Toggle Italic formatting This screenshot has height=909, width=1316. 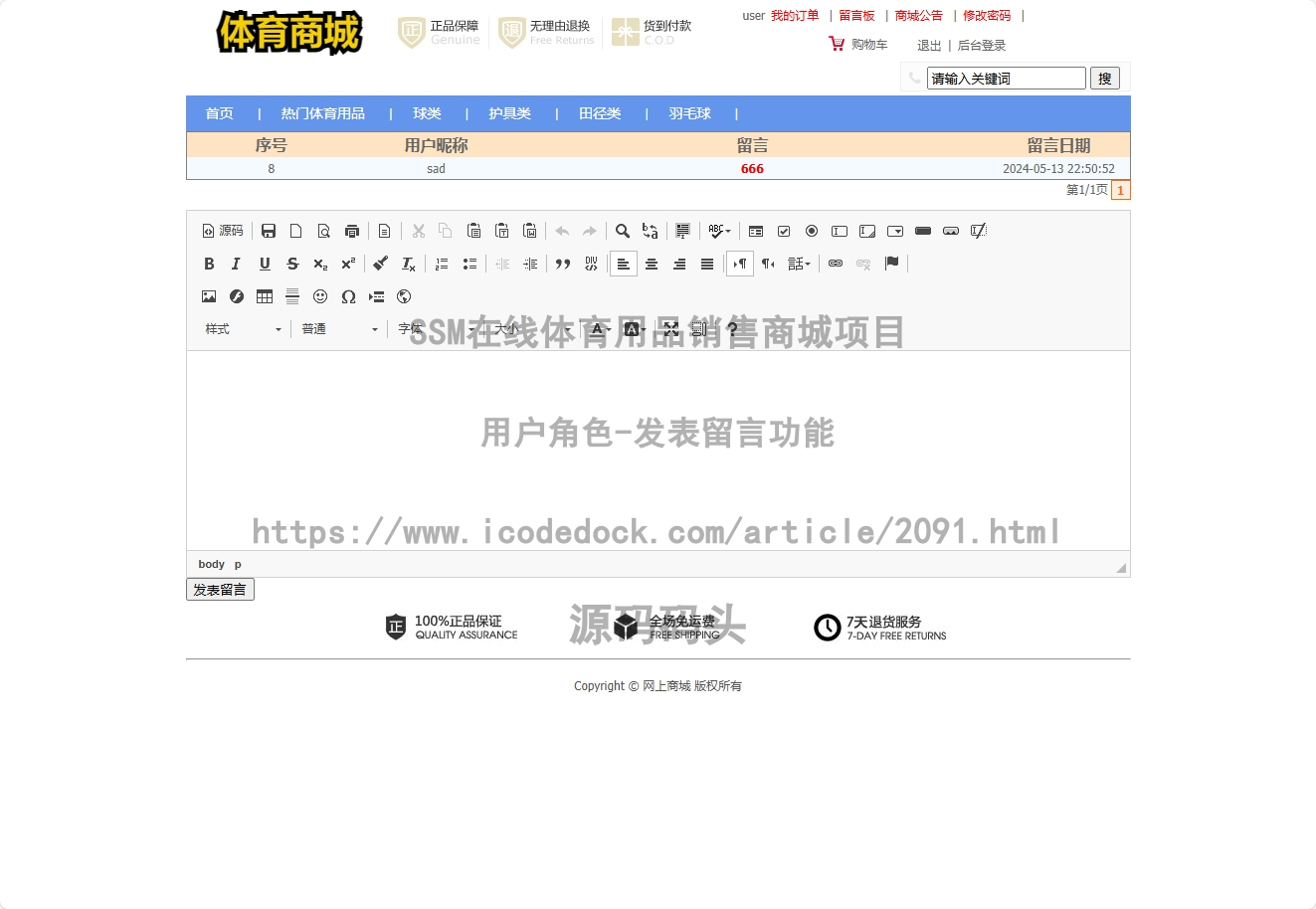(x=237, y=264)
